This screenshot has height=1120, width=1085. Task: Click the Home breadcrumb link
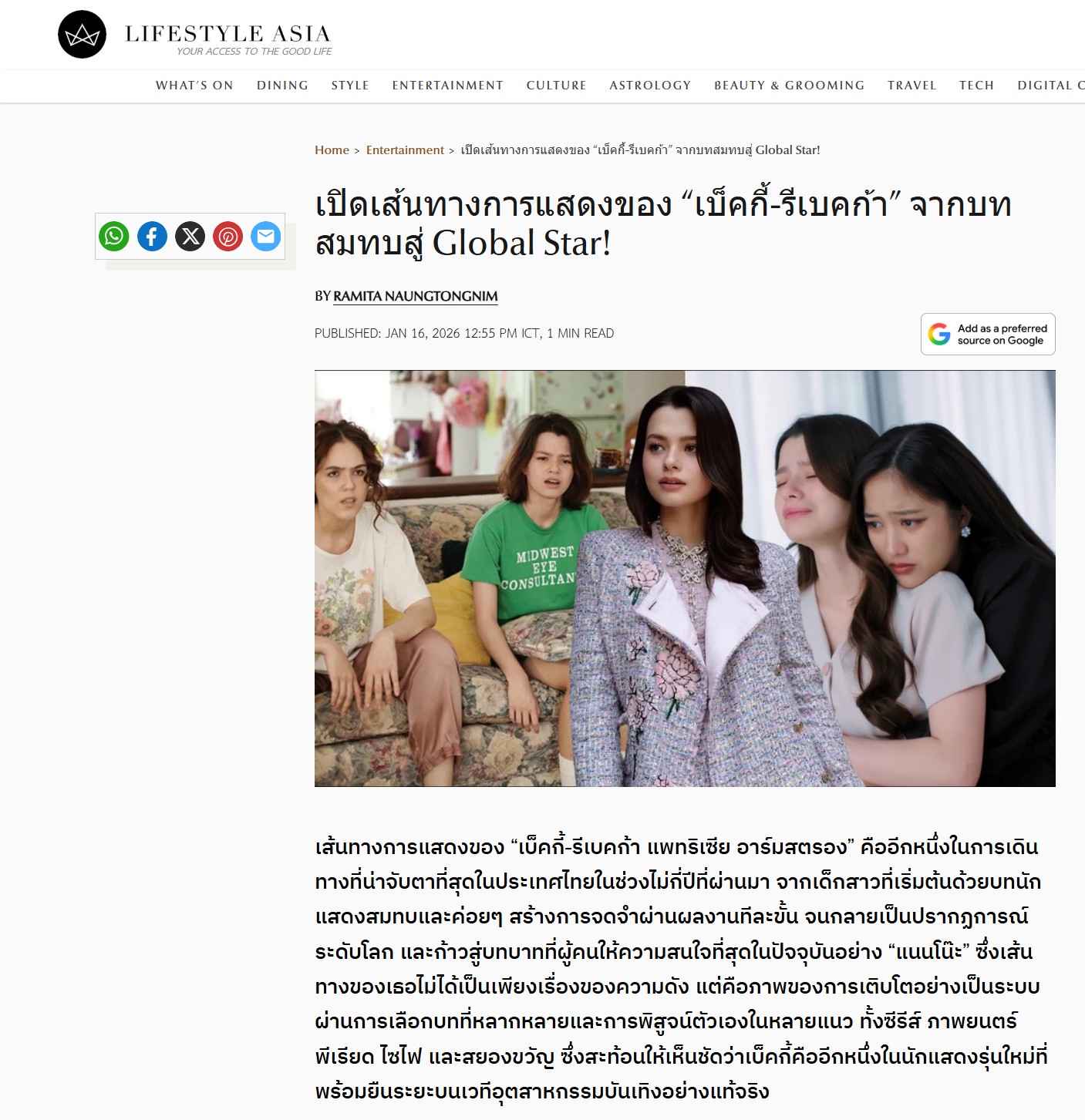coord(332,150)
